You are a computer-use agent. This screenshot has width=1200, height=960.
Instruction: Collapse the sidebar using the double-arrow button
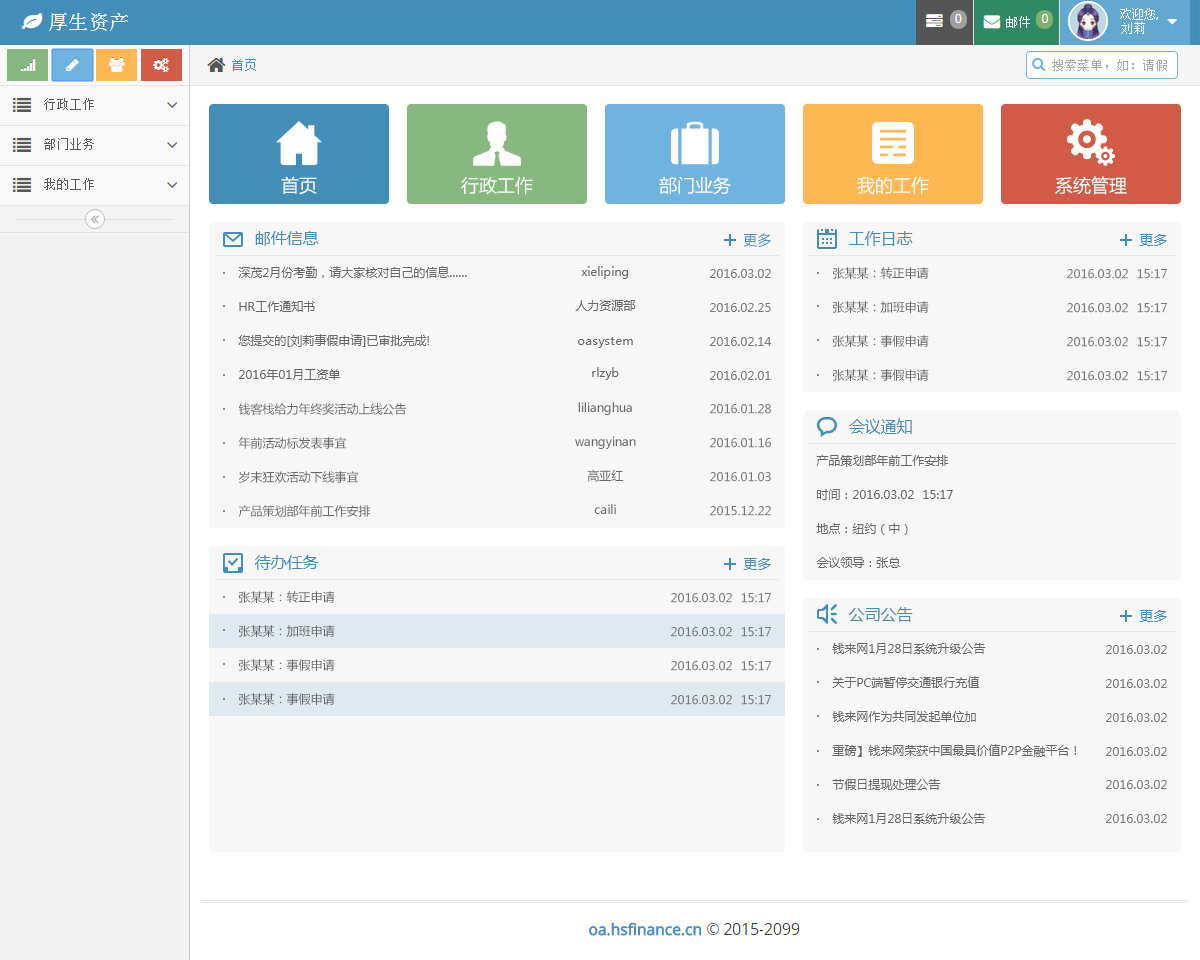point(94,219)
